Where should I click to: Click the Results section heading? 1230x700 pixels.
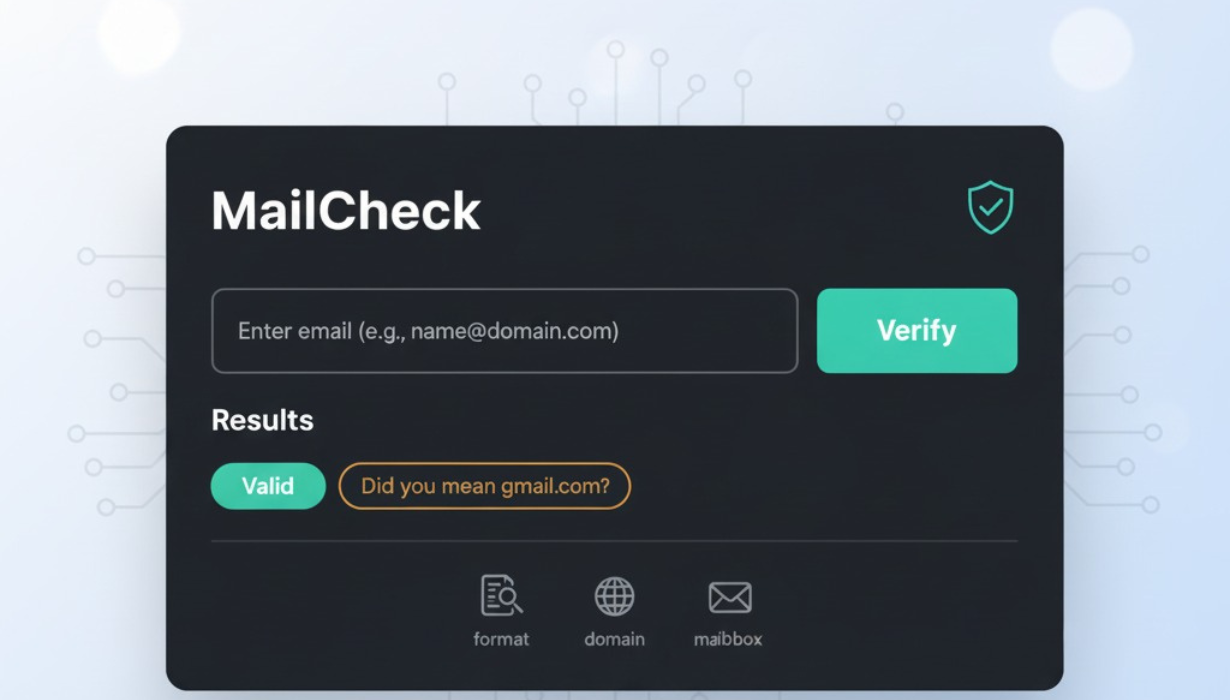(x=262, y=420)
